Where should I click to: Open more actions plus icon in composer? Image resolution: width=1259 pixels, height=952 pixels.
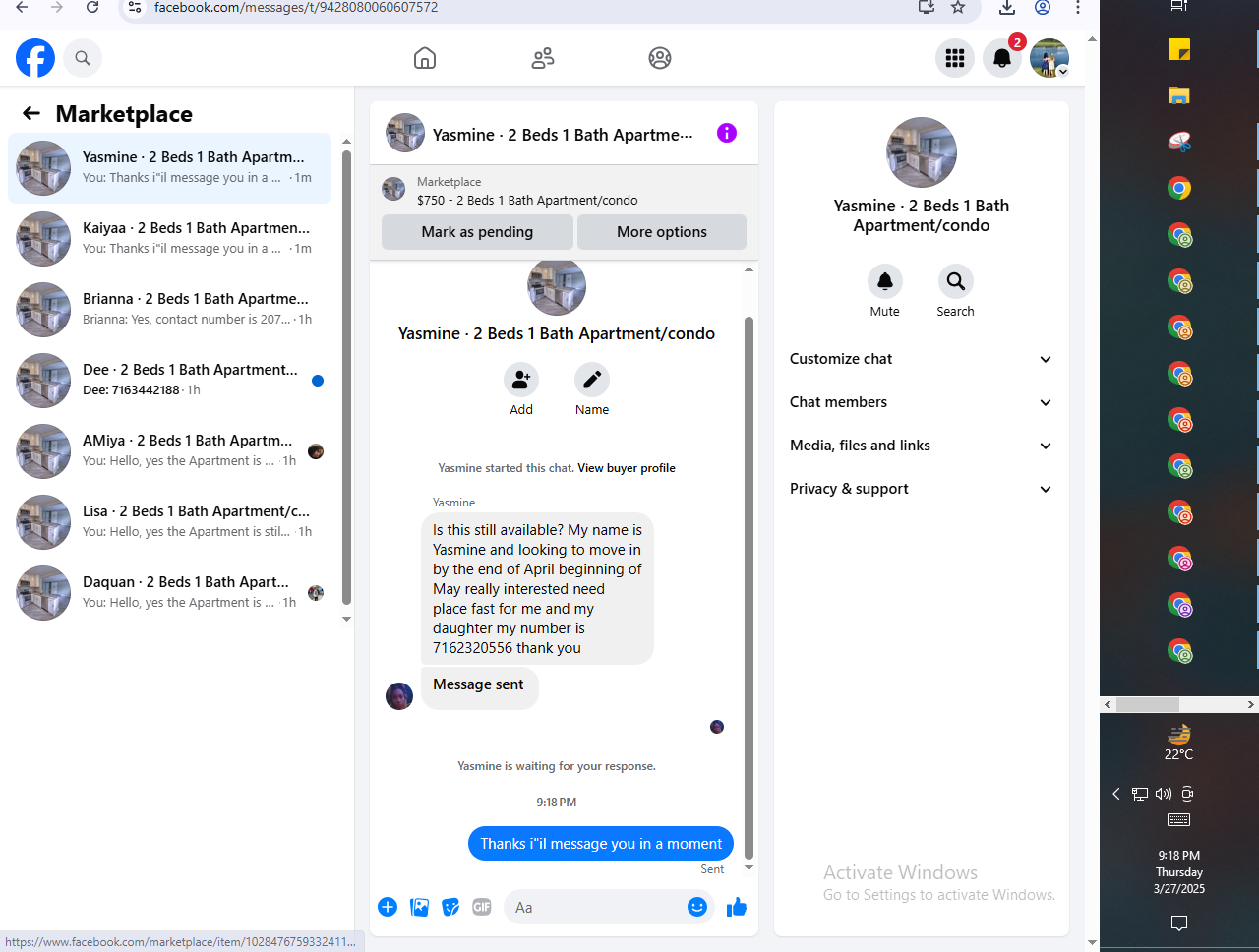388,907
